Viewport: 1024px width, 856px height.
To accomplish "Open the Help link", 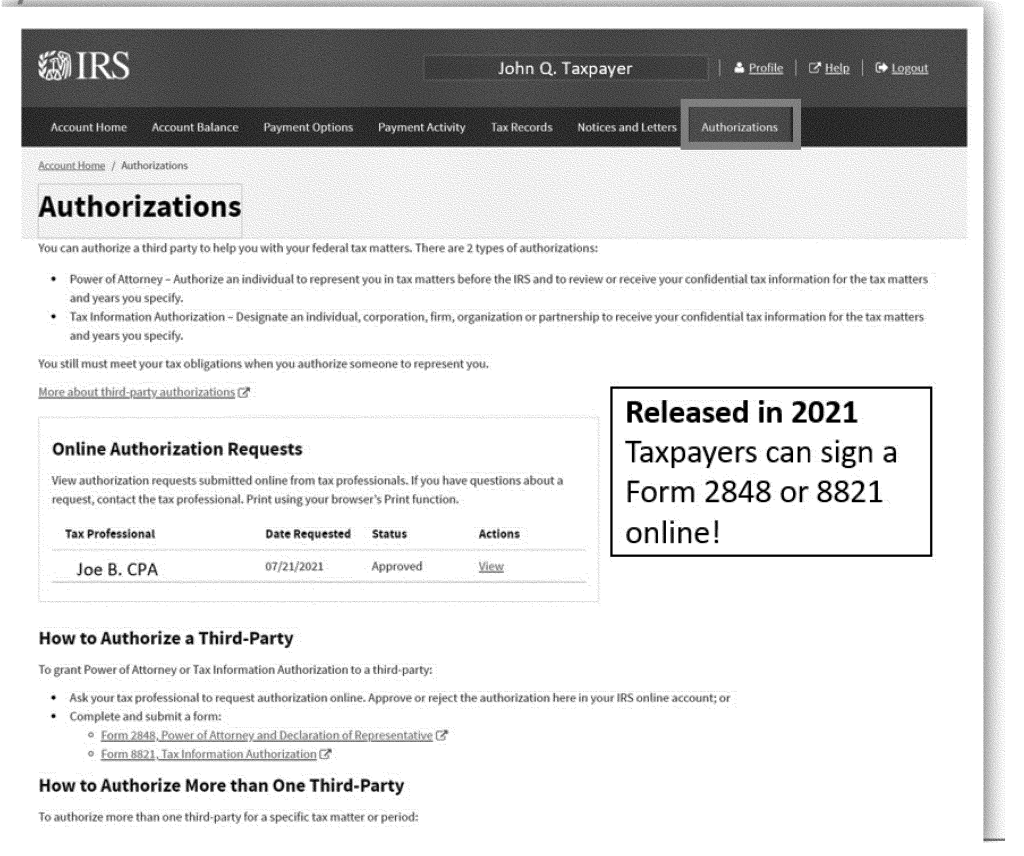I will [837, 68].
